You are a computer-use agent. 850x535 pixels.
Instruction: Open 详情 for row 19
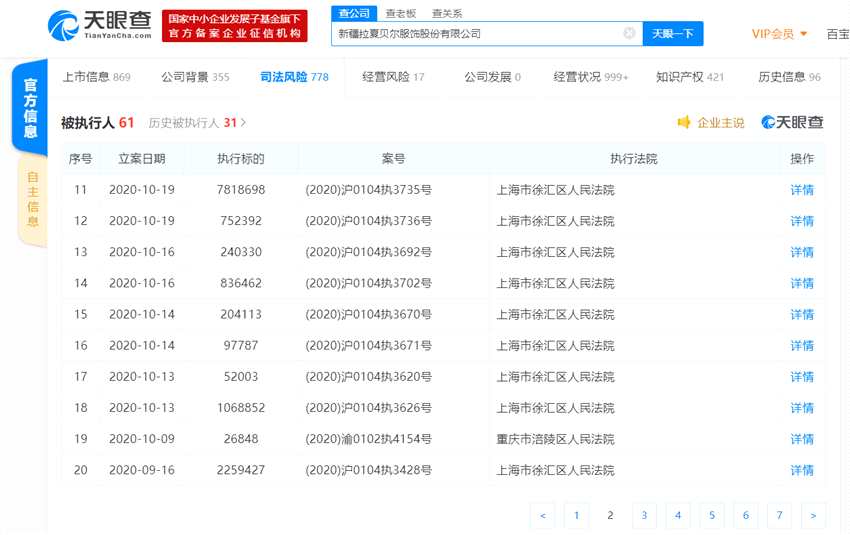(802, 439)
